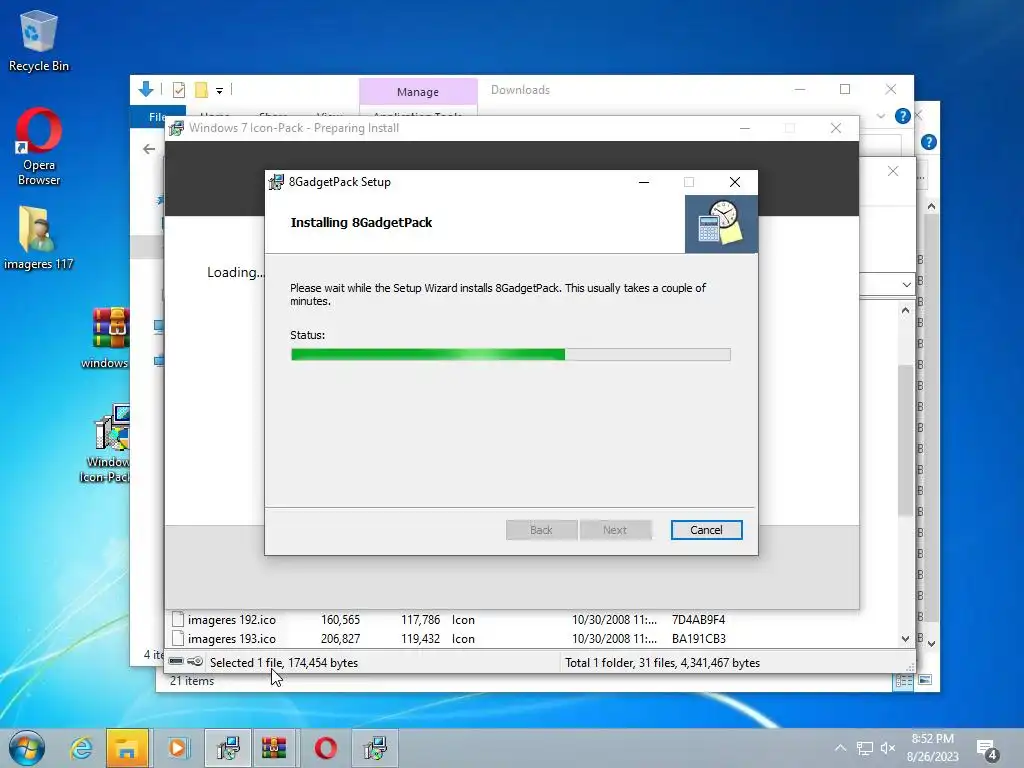The height and width of the screenshot is (768, 1024).
Task: Open the Recycle Bin desktop icon
Action: [x=39, y=40]
